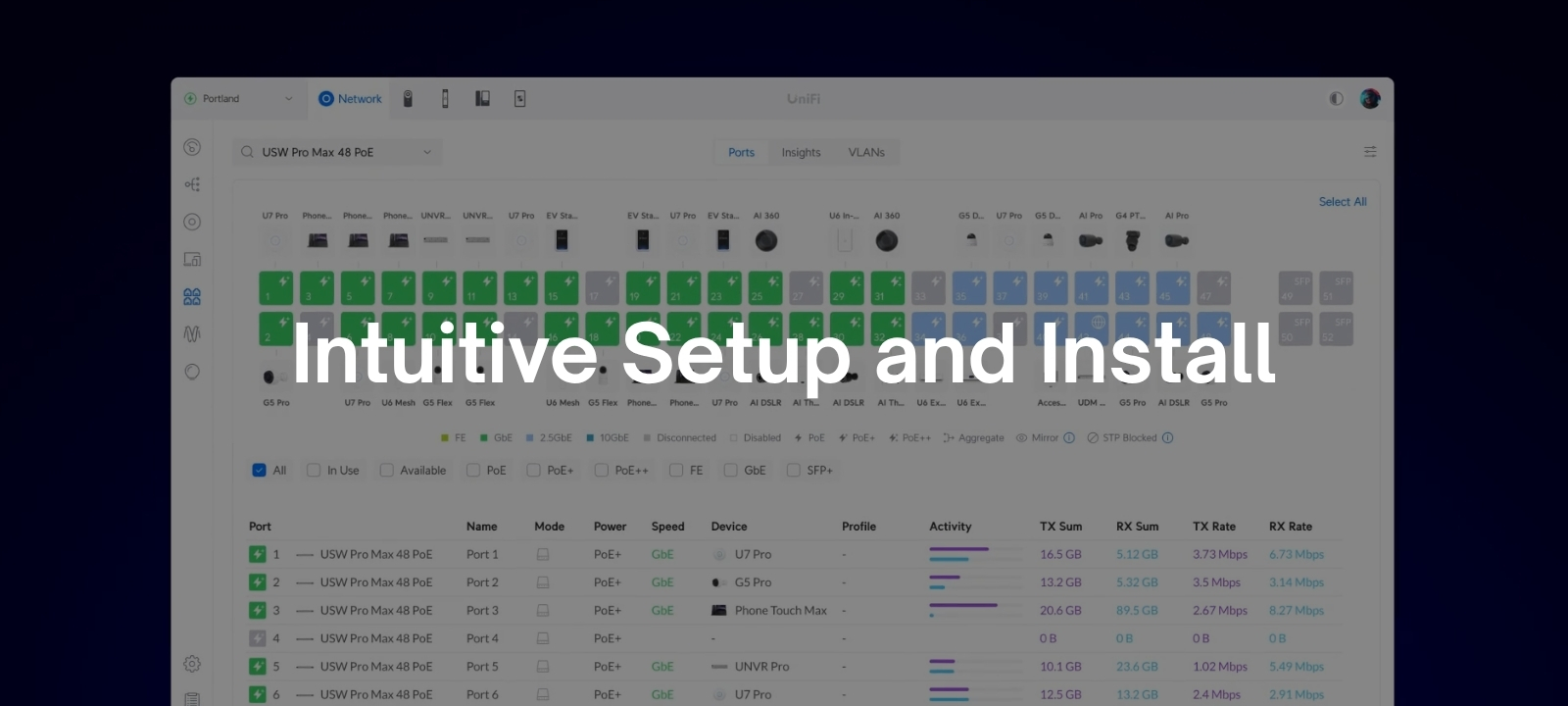The width and height of the screenshot is (1568, 706).
Task: Open the Port 1 row in the table
Action: (x=794, y=554)
